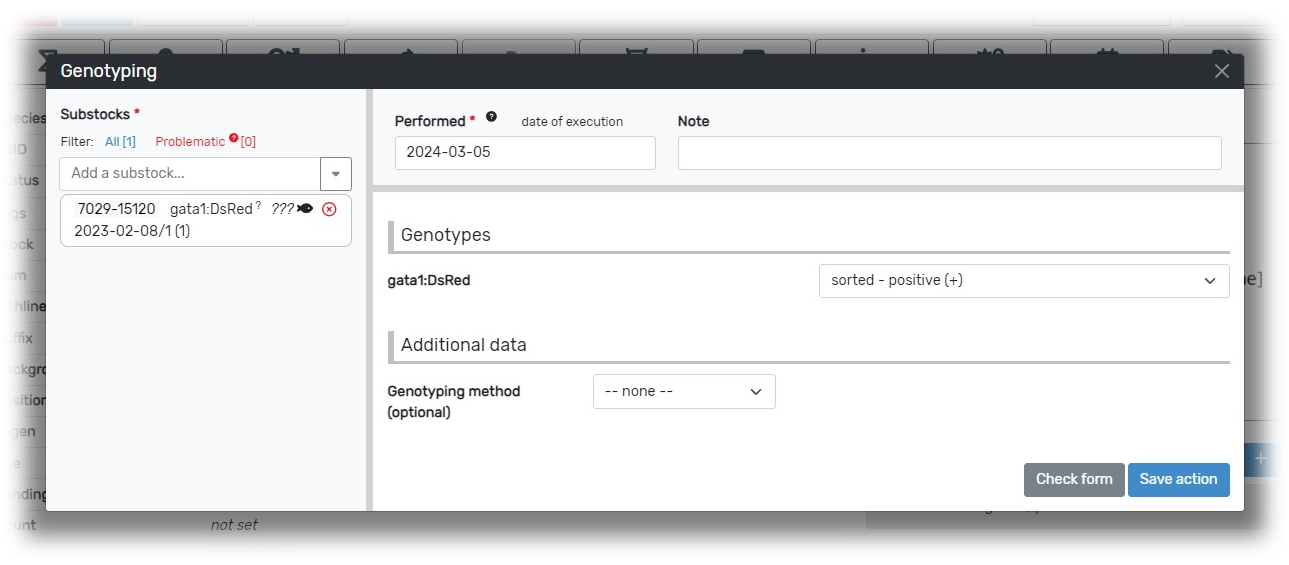Viewport: 1289px width, 565px height.
Task: Focus the Note text field
Action: [x=949, y=153]
